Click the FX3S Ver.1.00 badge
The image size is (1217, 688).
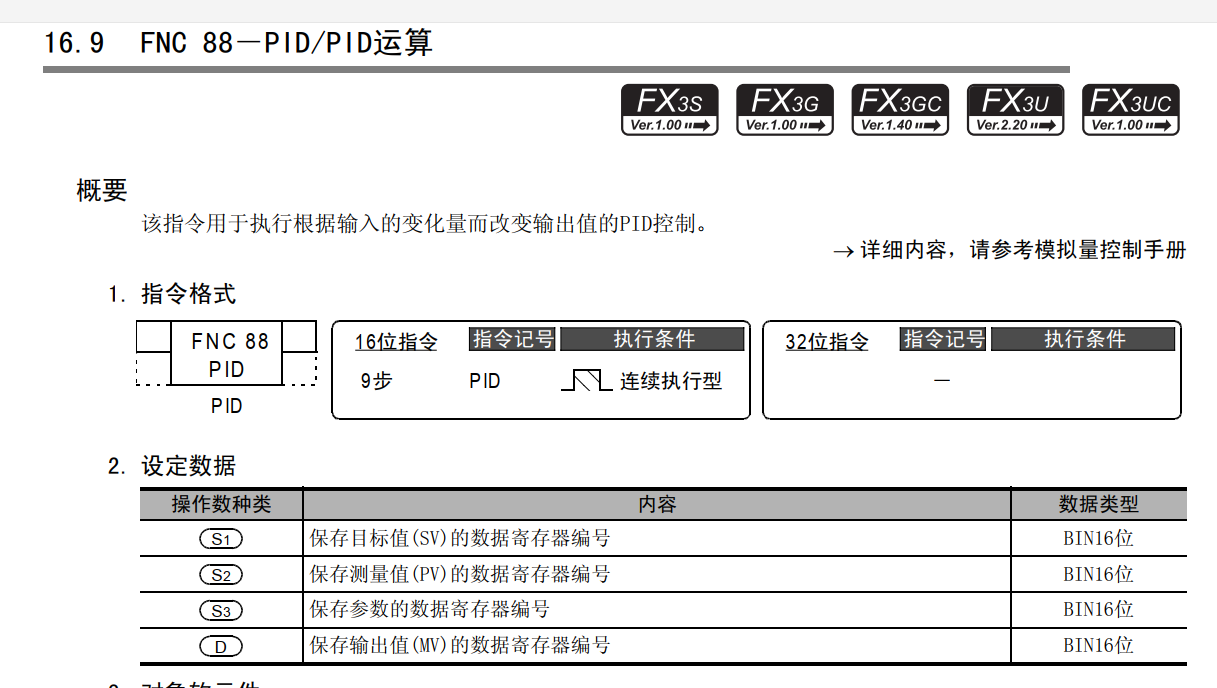pos(669,110)
